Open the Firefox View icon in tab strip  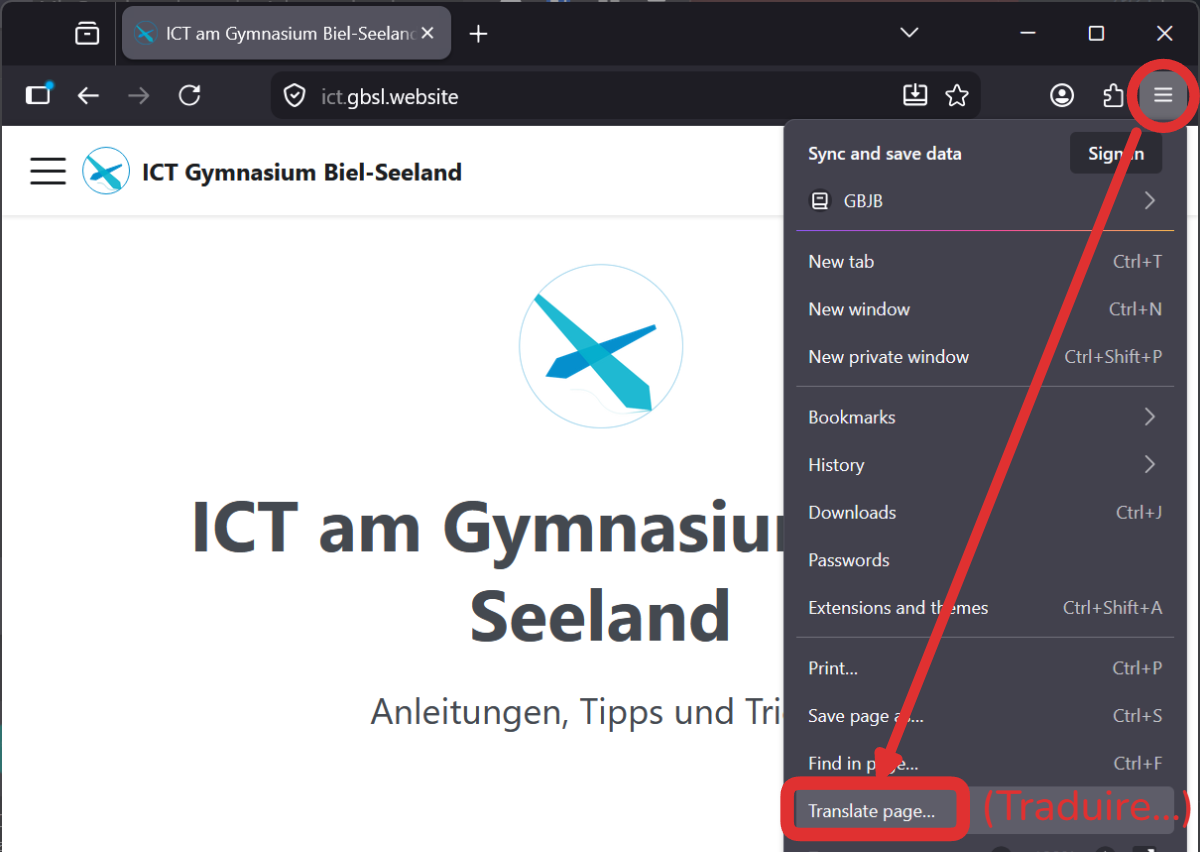coord(88,34)
